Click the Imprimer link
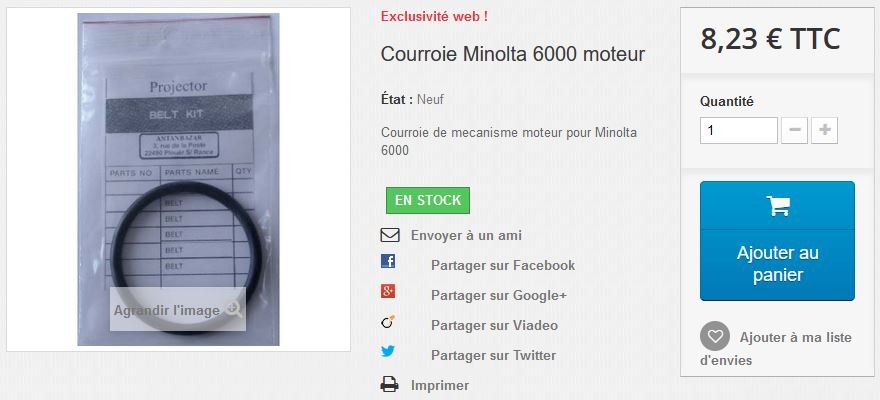 (x=439, y=385)
